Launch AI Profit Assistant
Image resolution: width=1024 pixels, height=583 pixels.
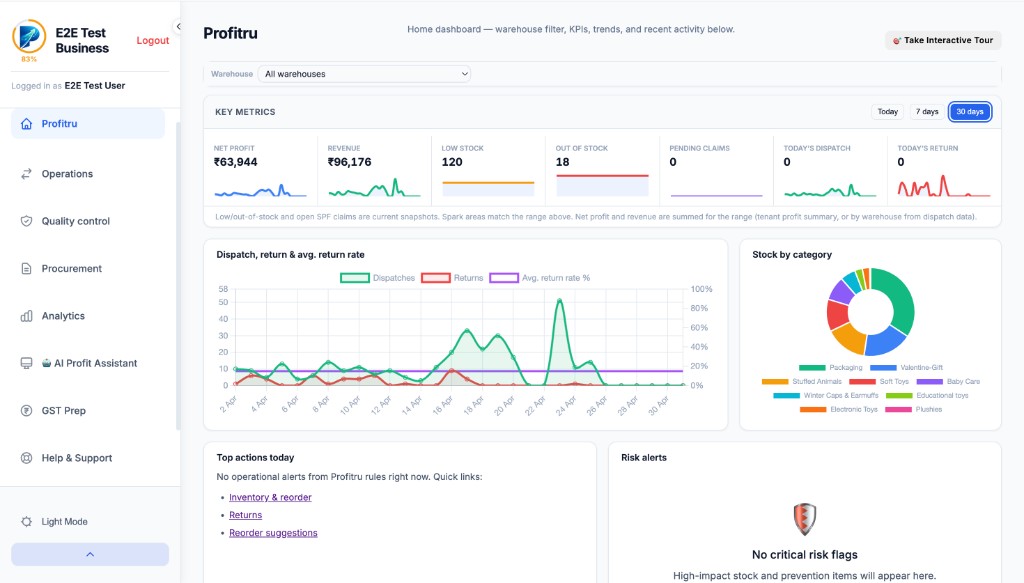click(x=88, y=363)
